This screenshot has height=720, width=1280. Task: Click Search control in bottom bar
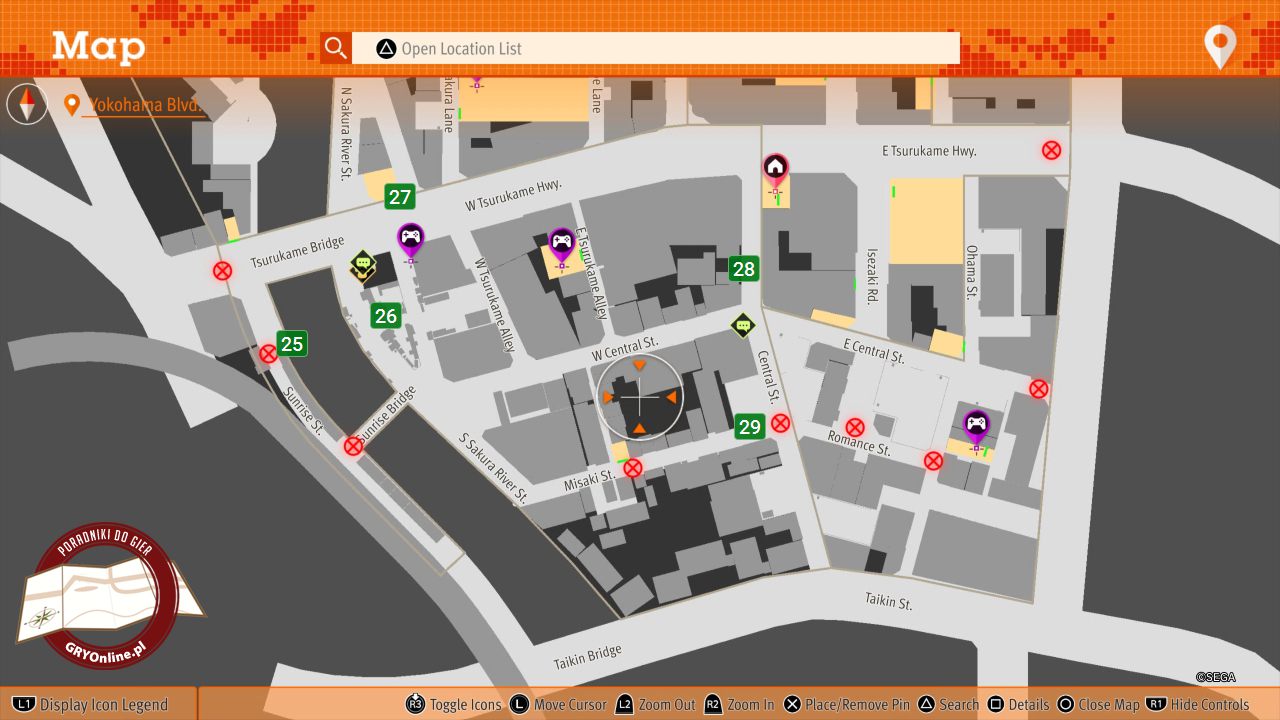pyautogui.click(x=948, y=705)
